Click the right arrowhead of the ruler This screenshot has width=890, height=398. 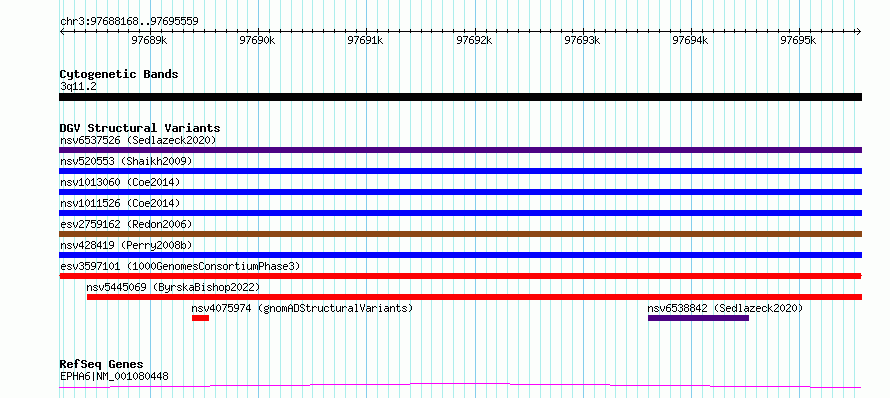[x=859, y=31]
